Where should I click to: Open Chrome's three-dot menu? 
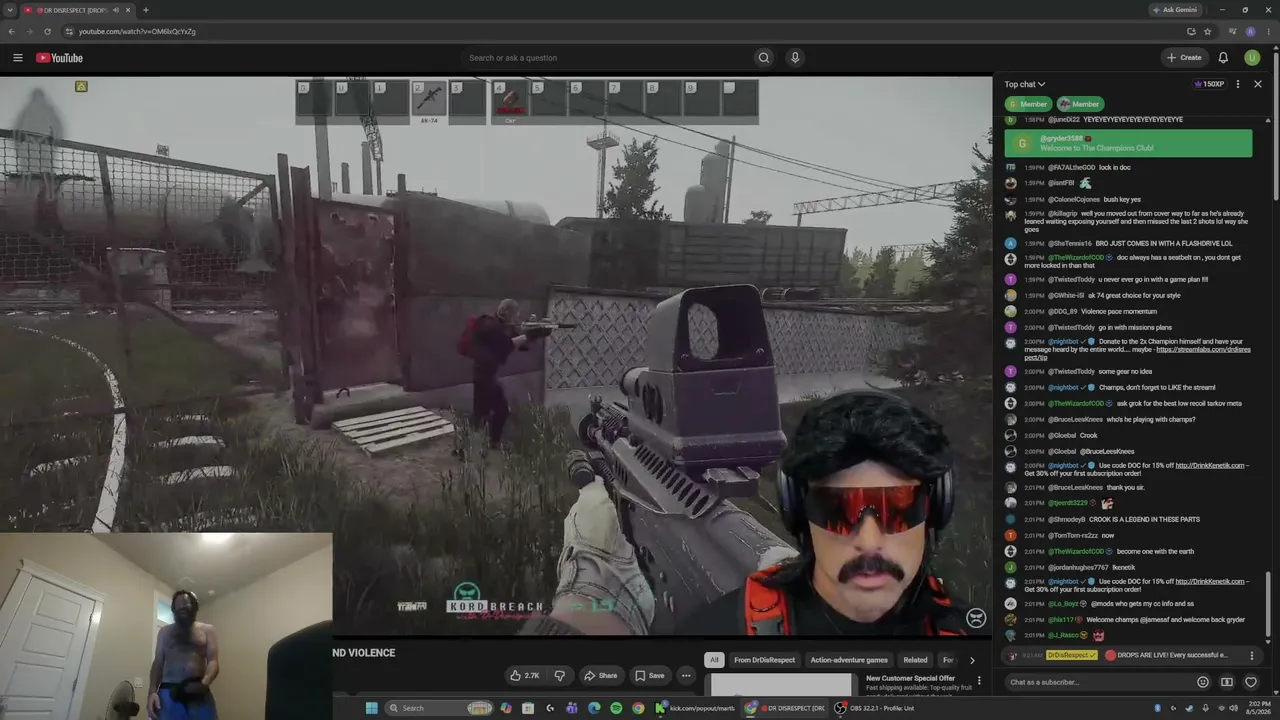(x=1267, y=31)
